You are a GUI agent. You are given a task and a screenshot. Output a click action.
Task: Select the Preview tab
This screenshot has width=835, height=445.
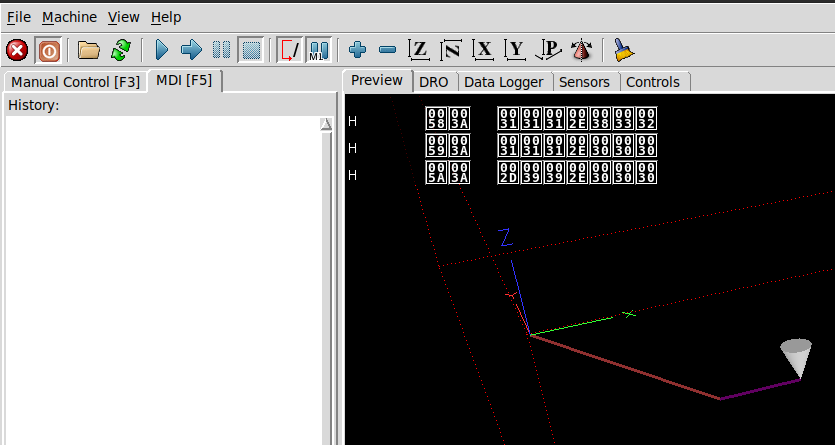click(x=377, y=80)
